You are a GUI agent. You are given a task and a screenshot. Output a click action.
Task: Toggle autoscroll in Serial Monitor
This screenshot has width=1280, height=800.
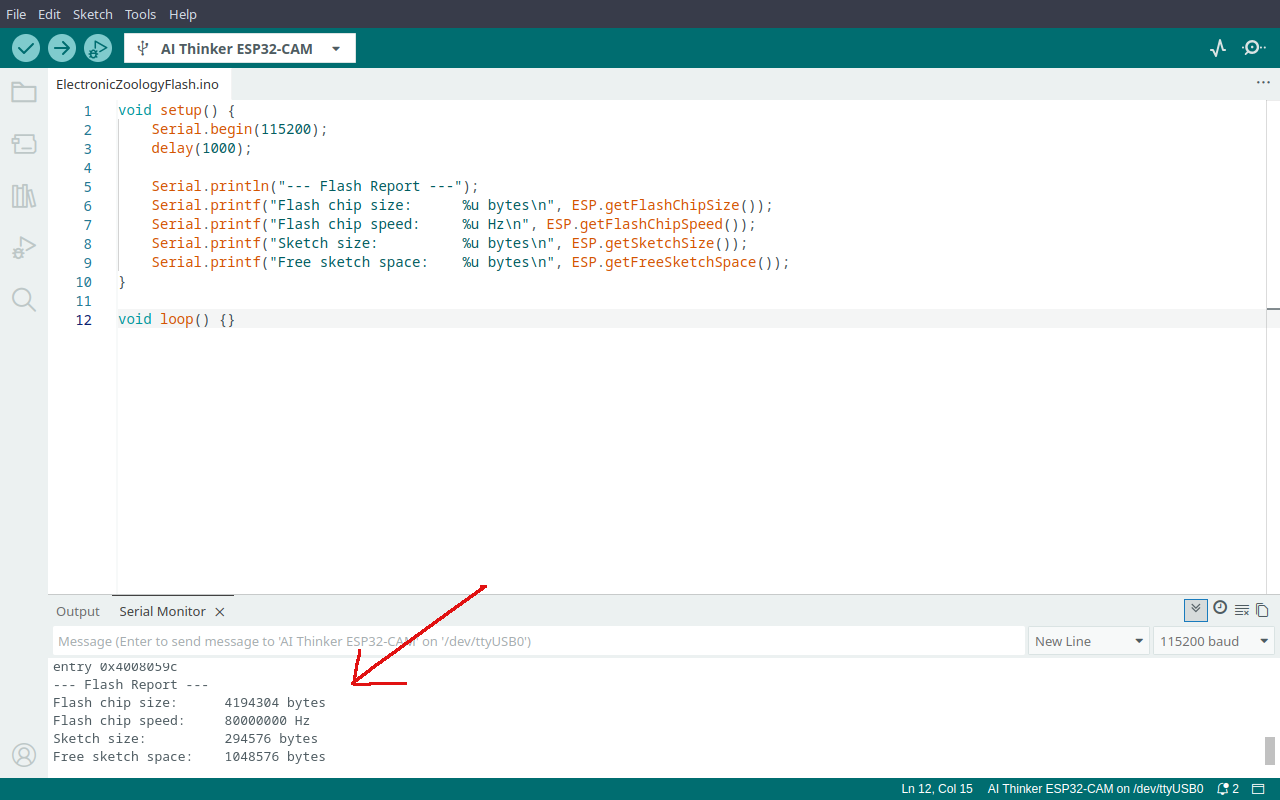coord(1196,610)
